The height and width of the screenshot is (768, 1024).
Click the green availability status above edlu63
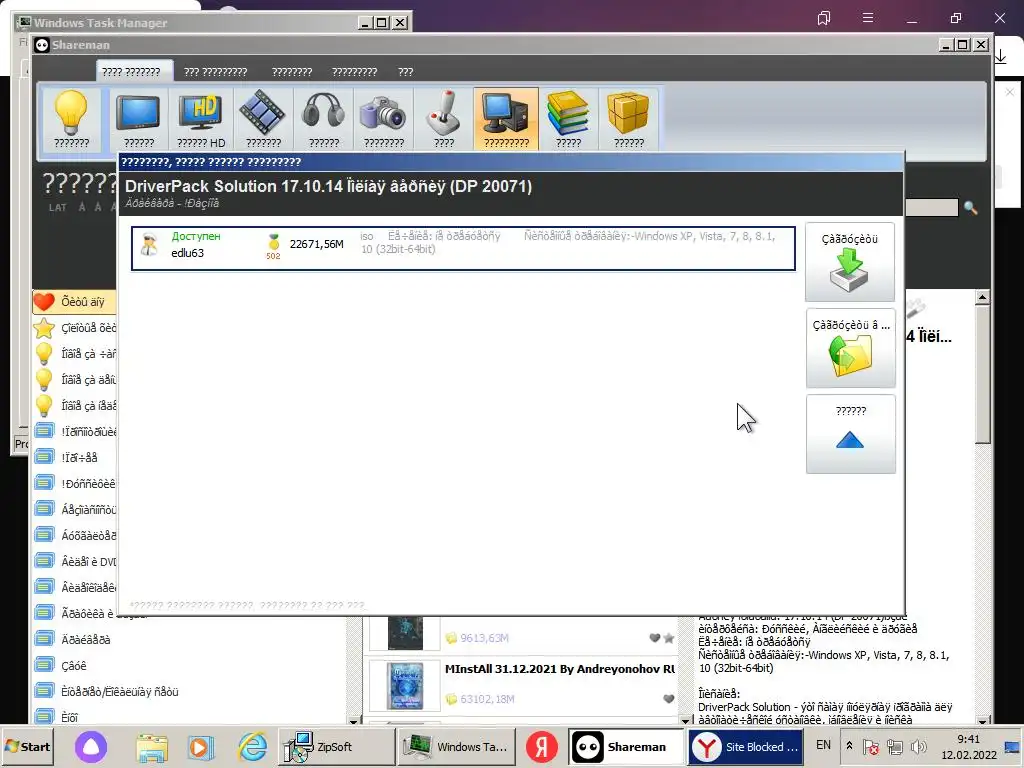coord(196,236)
